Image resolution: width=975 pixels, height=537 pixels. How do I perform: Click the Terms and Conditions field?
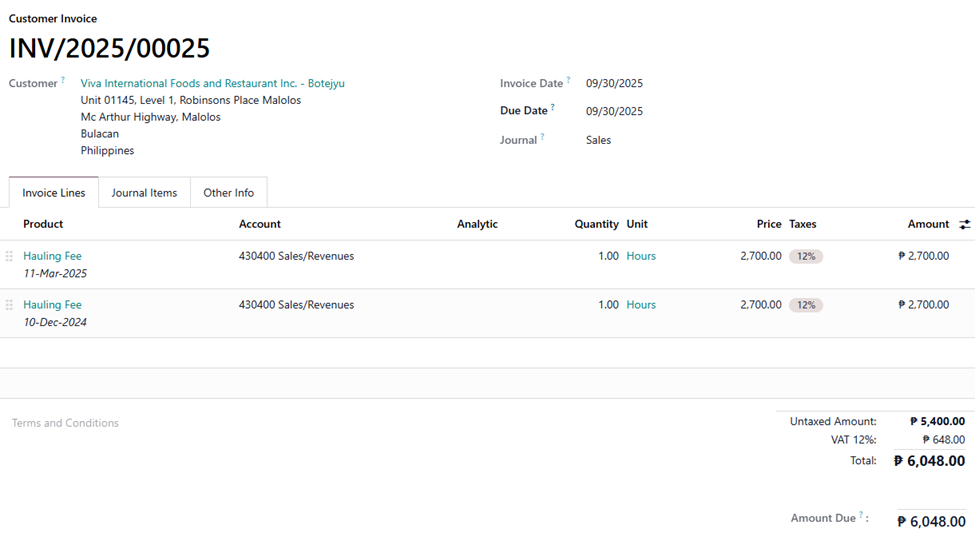(x=66, y=424)
